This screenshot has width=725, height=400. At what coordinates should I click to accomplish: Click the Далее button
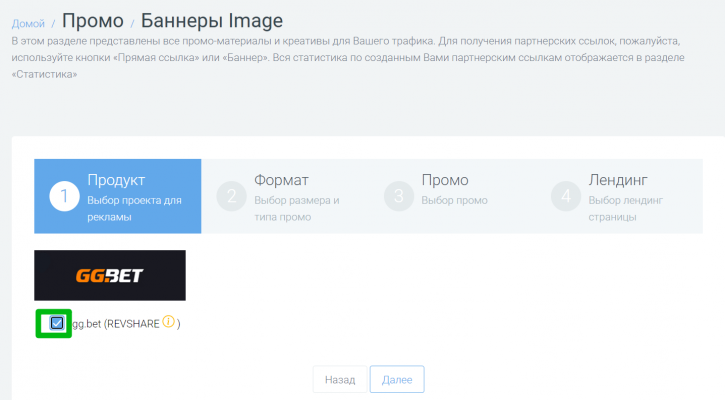tap(397, 380)
